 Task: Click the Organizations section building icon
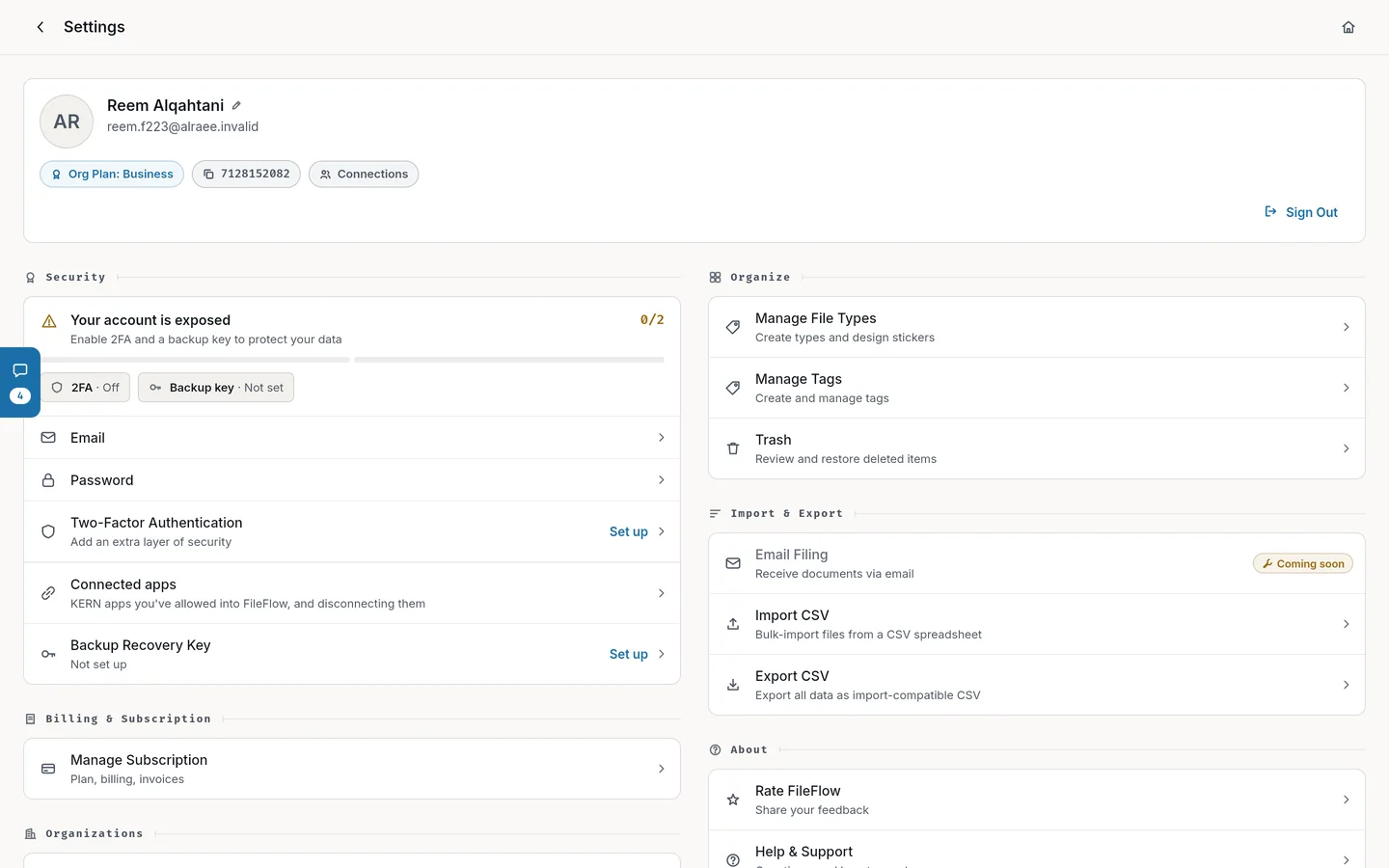click(x=30, y=834)
